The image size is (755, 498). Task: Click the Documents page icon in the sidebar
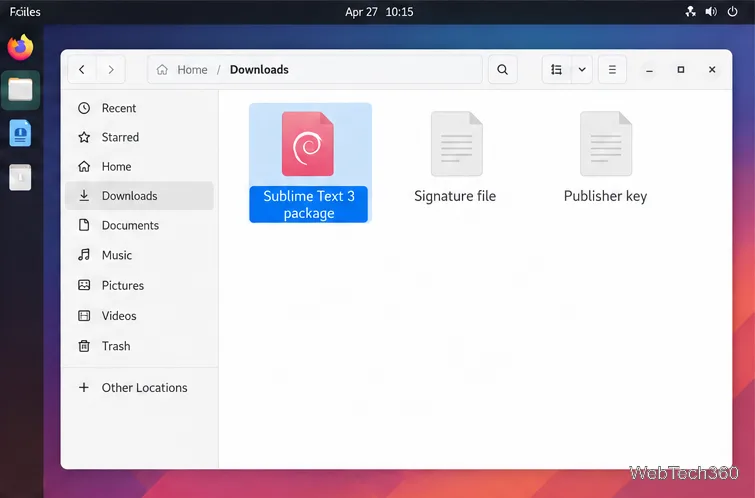coord(84,225)
